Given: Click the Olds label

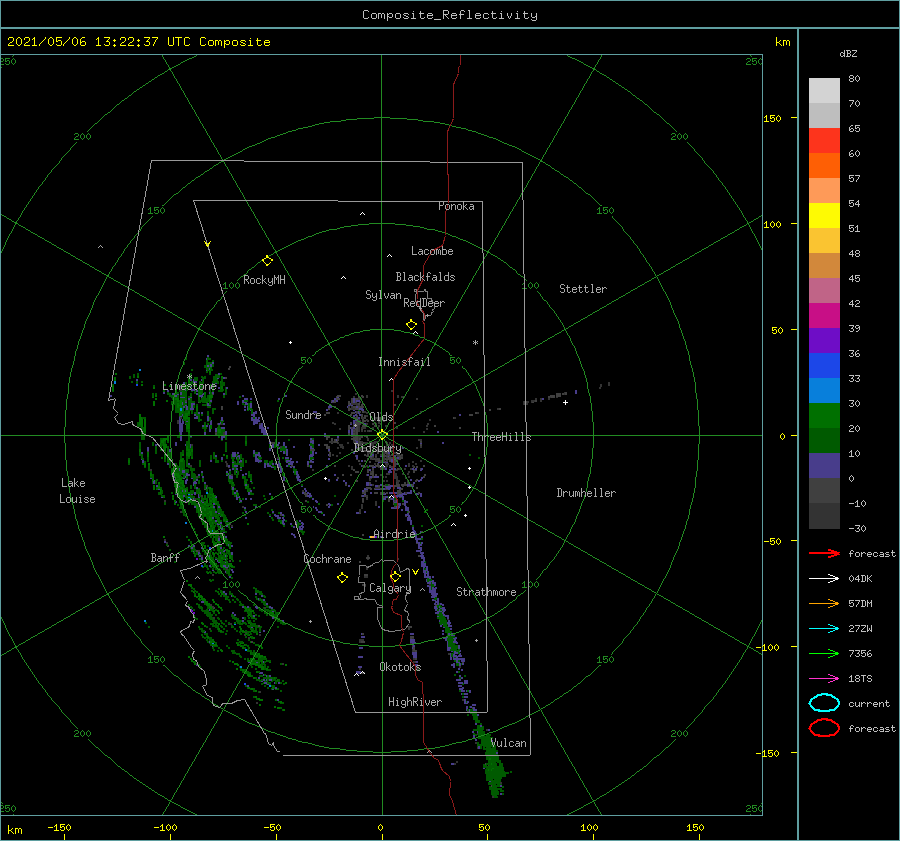Looking at the screenshot, I should (x=381, y=417).
